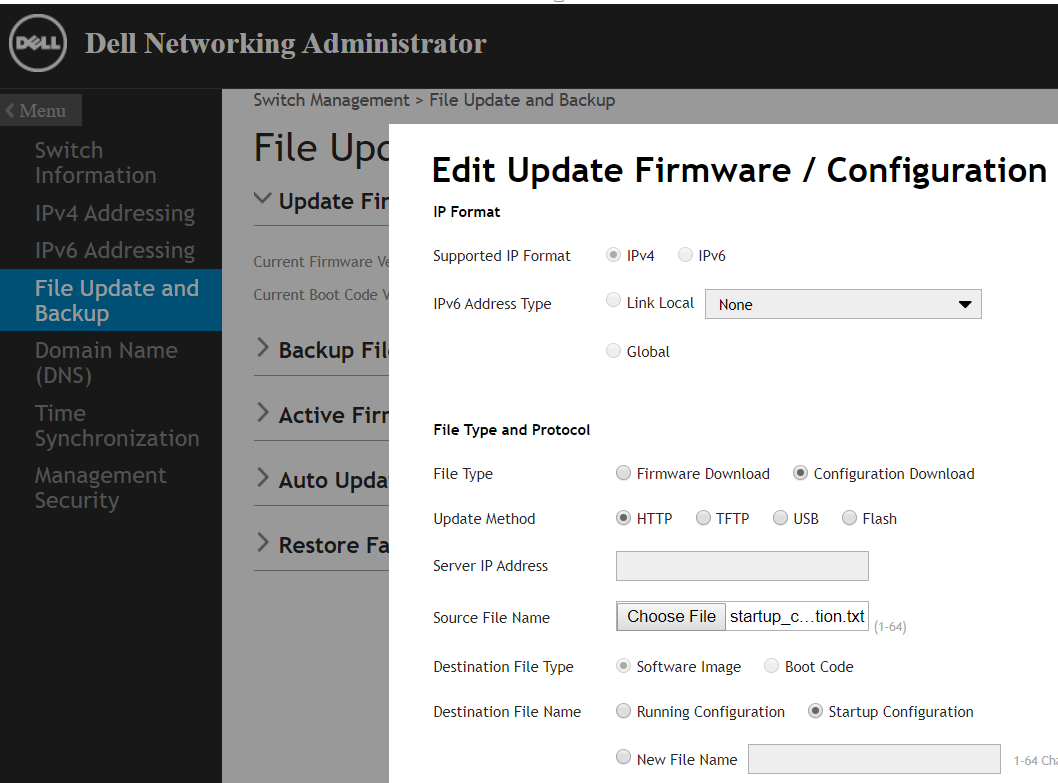Select USB as the update method
The height and width of the screenshot is (783, 1058).
[780, 518]
